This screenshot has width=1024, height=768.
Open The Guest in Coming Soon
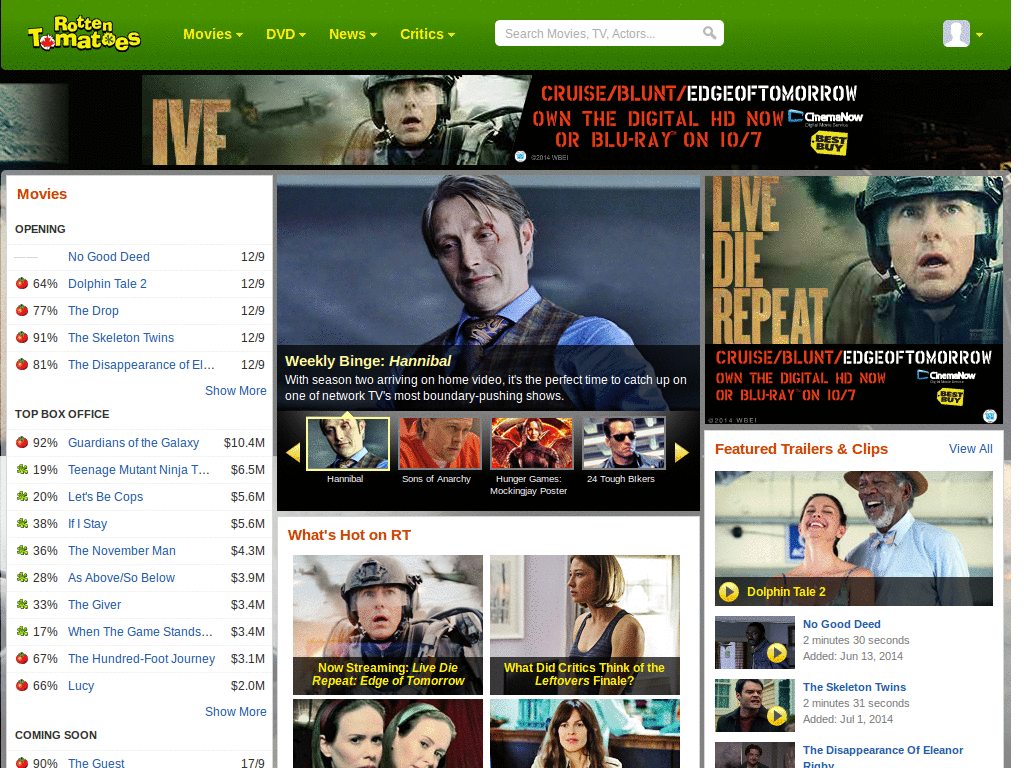(x=96, y=763)
